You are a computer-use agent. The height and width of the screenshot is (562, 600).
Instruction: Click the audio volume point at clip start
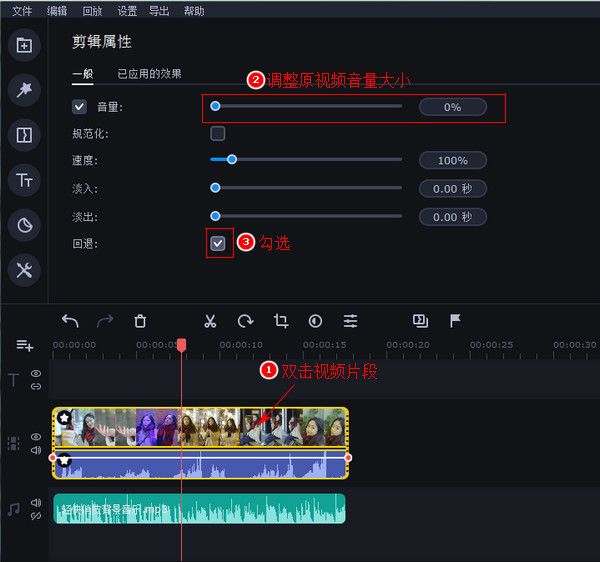point(52,458)
